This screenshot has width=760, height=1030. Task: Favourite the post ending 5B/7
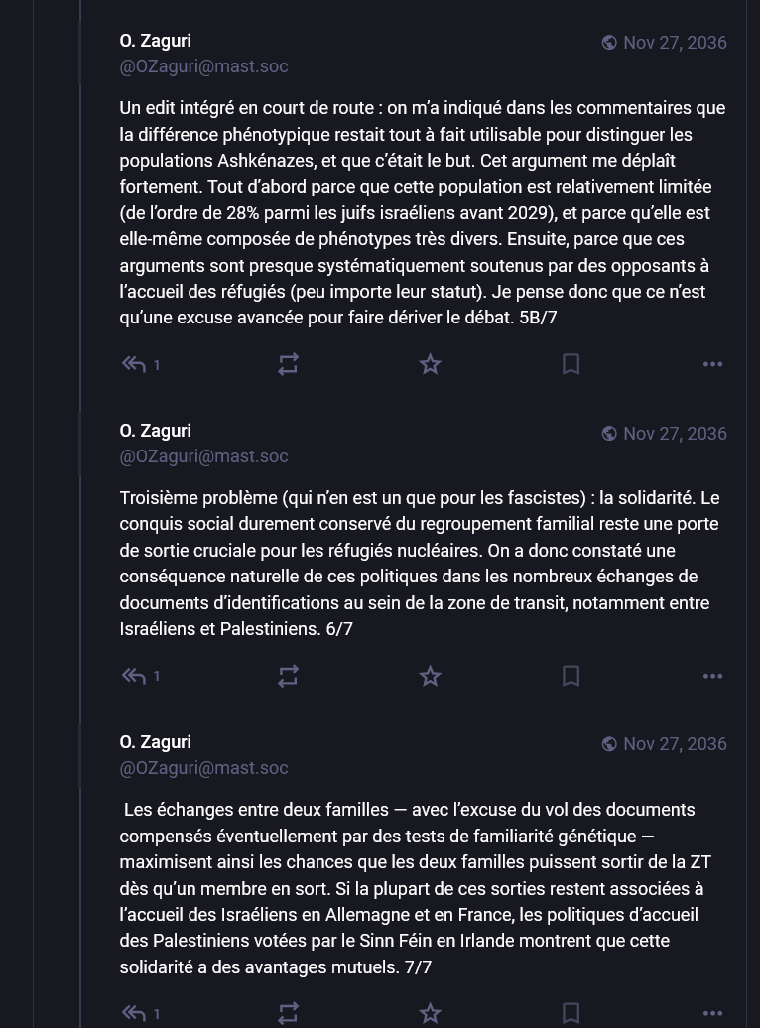(430, 364)
